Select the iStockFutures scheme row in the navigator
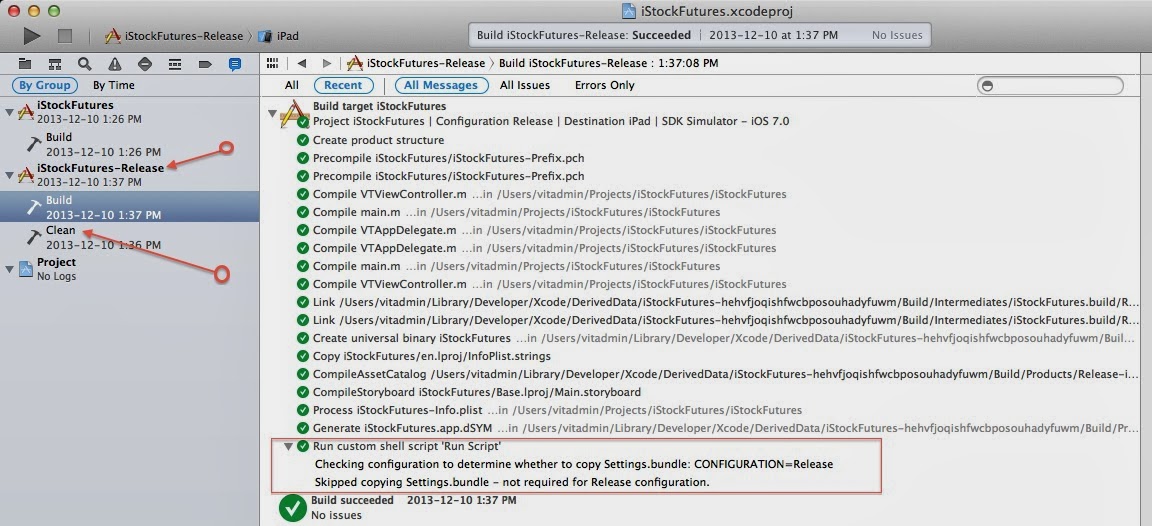This screenshot has height=526, width=1152. point(129,112)
